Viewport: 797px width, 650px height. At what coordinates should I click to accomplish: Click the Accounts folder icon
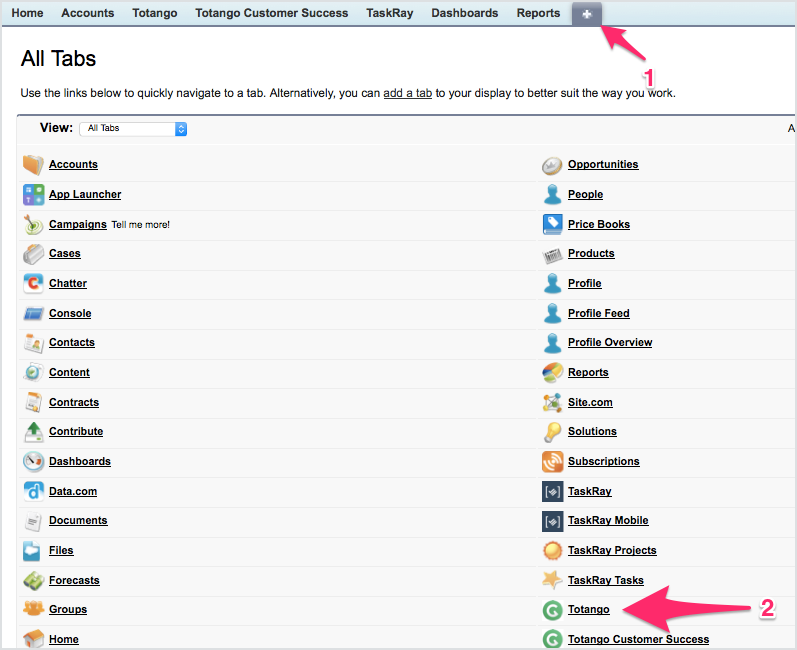[34, 165]
